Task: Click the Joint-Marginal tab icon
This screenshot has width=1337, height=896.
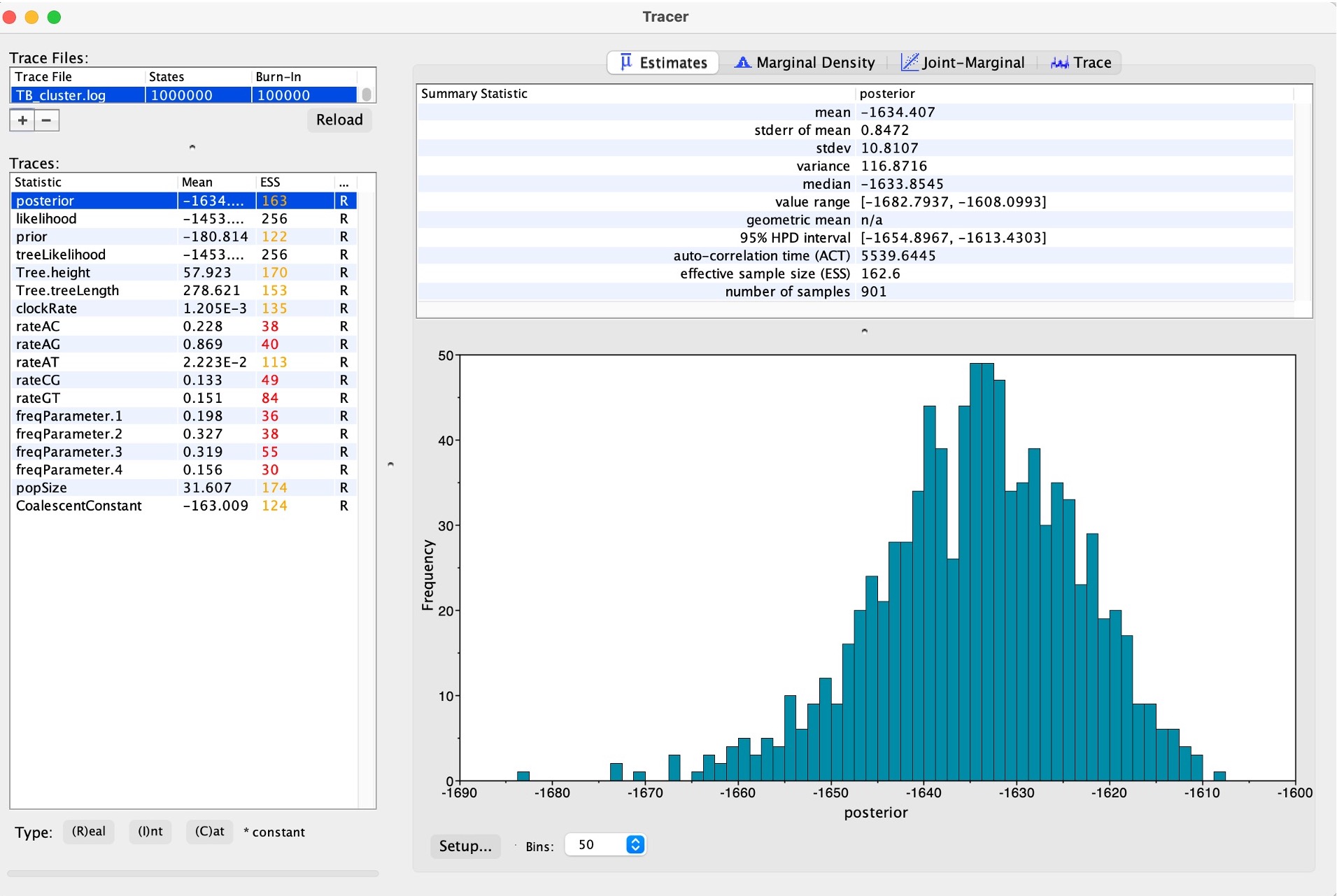Action: [909, 62]
